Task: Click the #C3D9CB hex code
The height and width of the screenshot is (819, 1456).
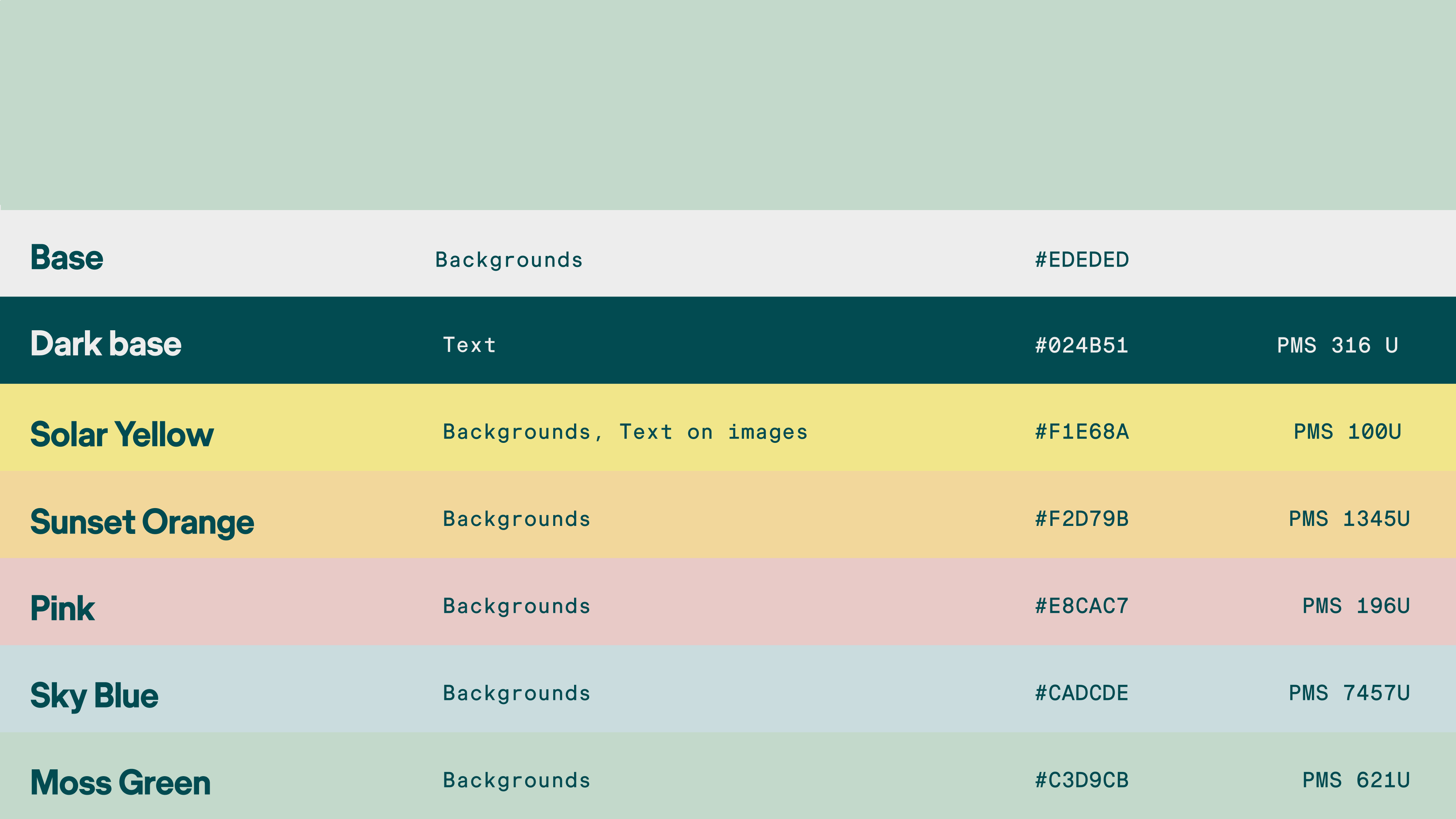Action: point(1081,781)
